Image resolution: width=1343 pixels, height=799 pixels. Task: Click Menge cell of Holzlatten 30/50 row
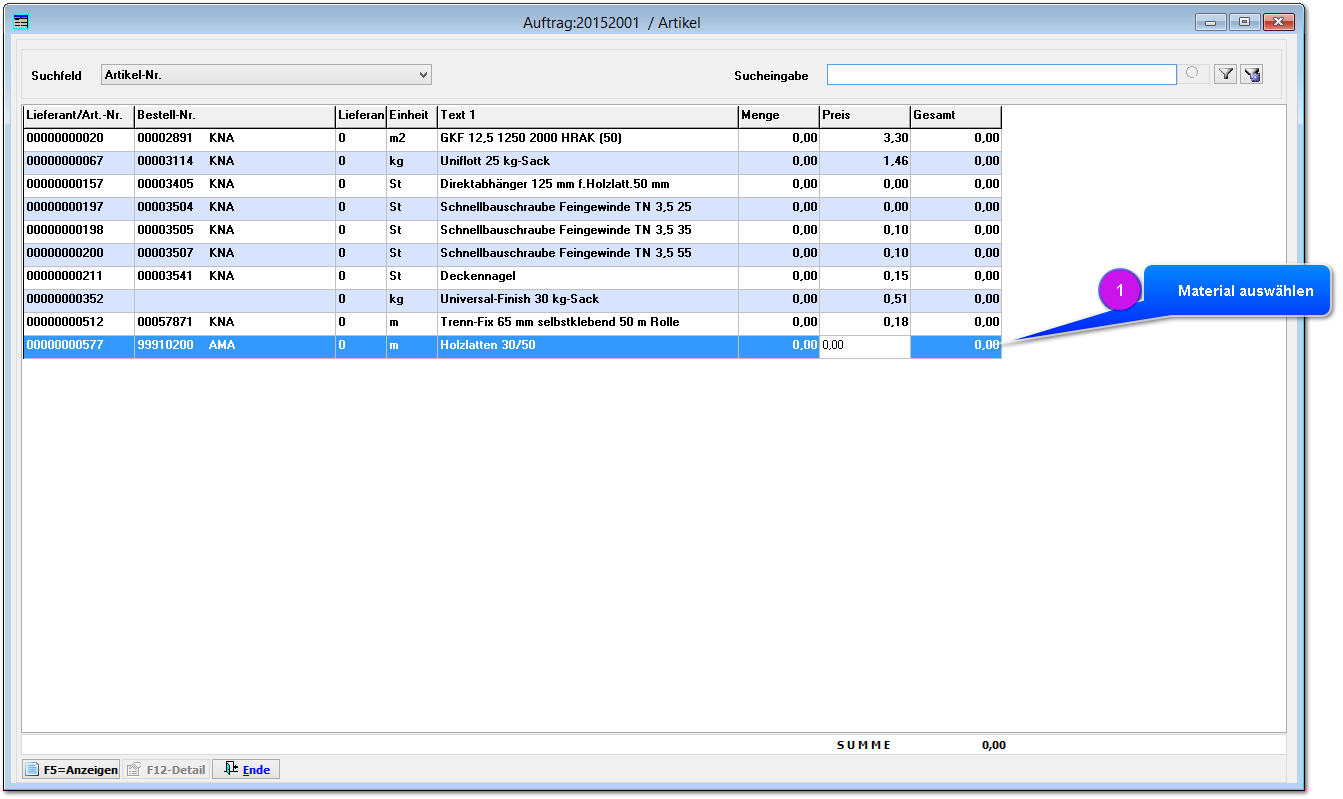point(779,345)
